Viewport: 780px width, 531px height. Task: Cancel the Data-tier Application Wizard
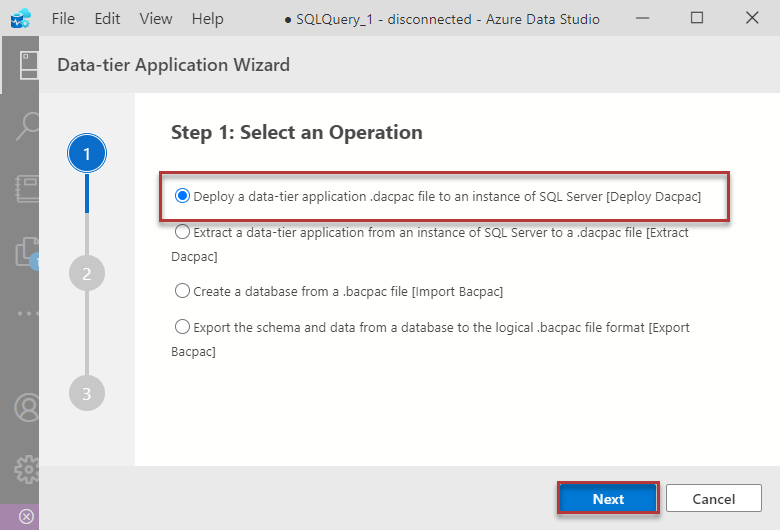pos(714,499)
